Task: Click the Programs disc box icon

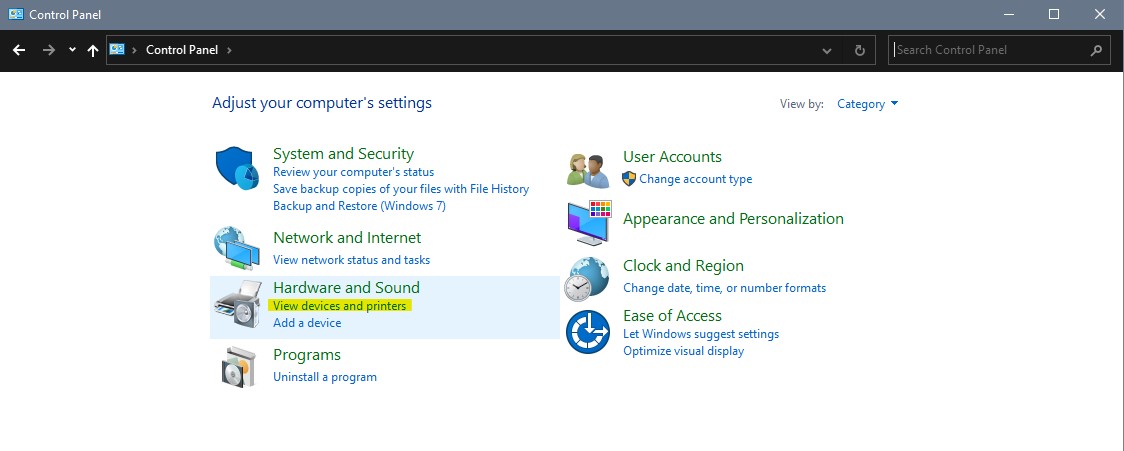Action: coord(237,366)
